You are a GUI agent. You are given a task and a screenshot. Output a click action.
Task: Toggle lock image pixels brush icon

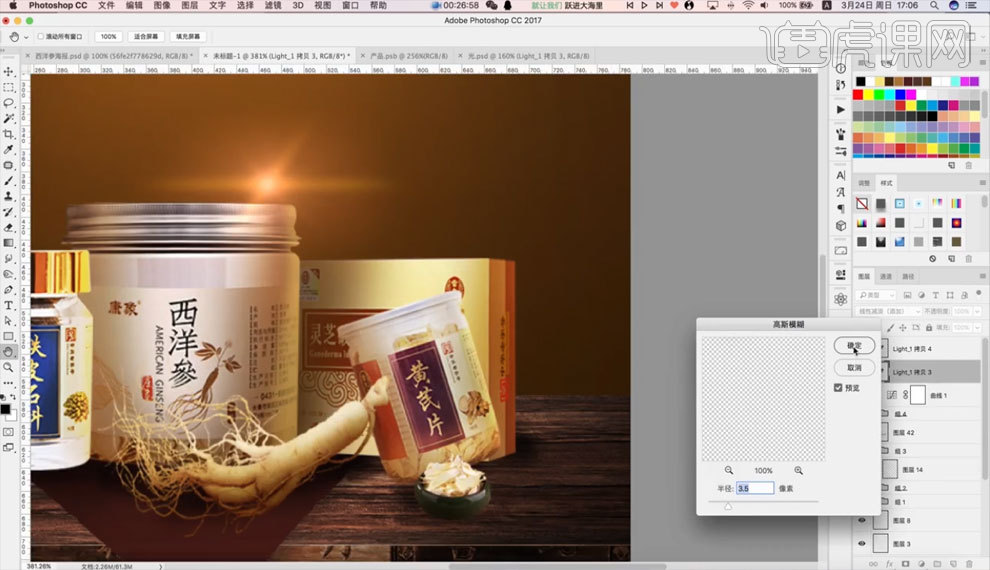point(890,328)
